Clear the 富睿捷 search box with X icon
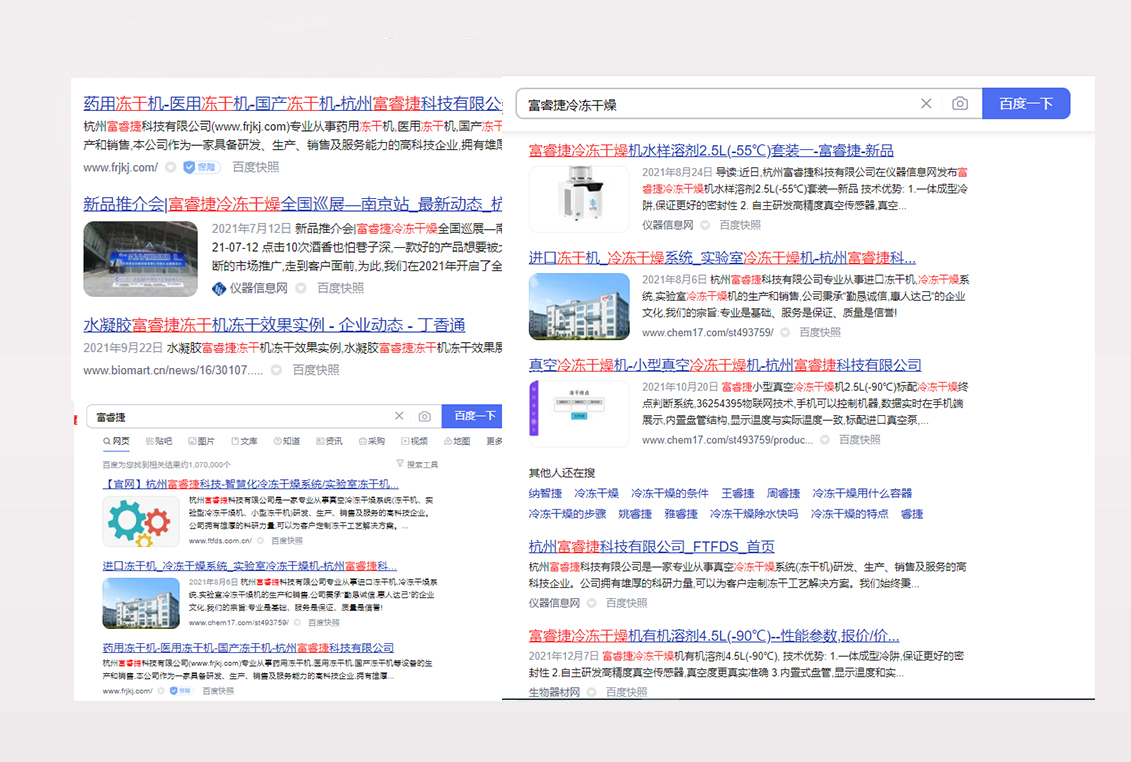This screenshot has height=762, width=1131. (x=399, y=416)
